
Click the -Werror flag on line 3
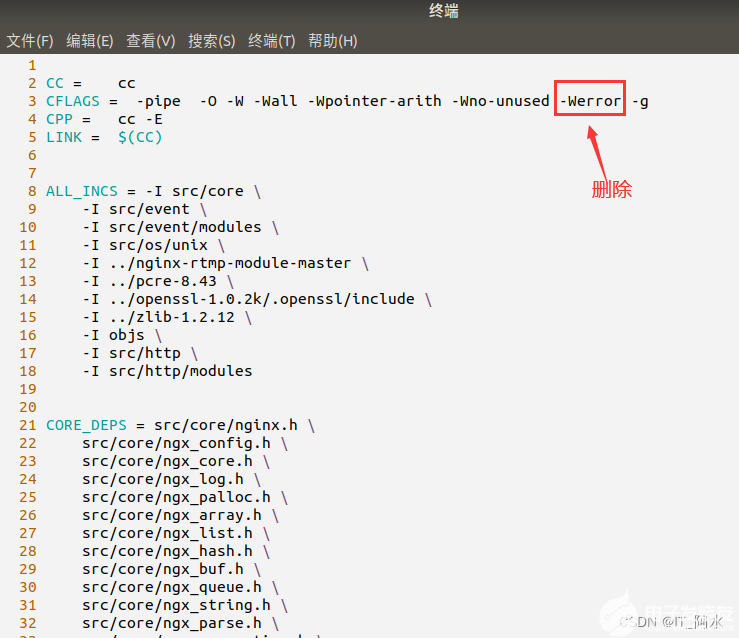pyautogui.click(x=590, y=101)
